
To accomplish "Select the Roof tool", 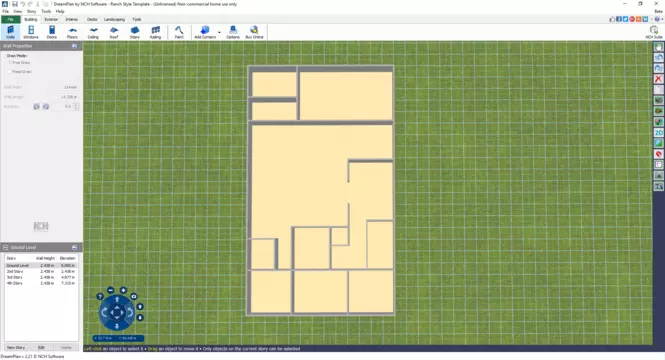I will point(114,32).
